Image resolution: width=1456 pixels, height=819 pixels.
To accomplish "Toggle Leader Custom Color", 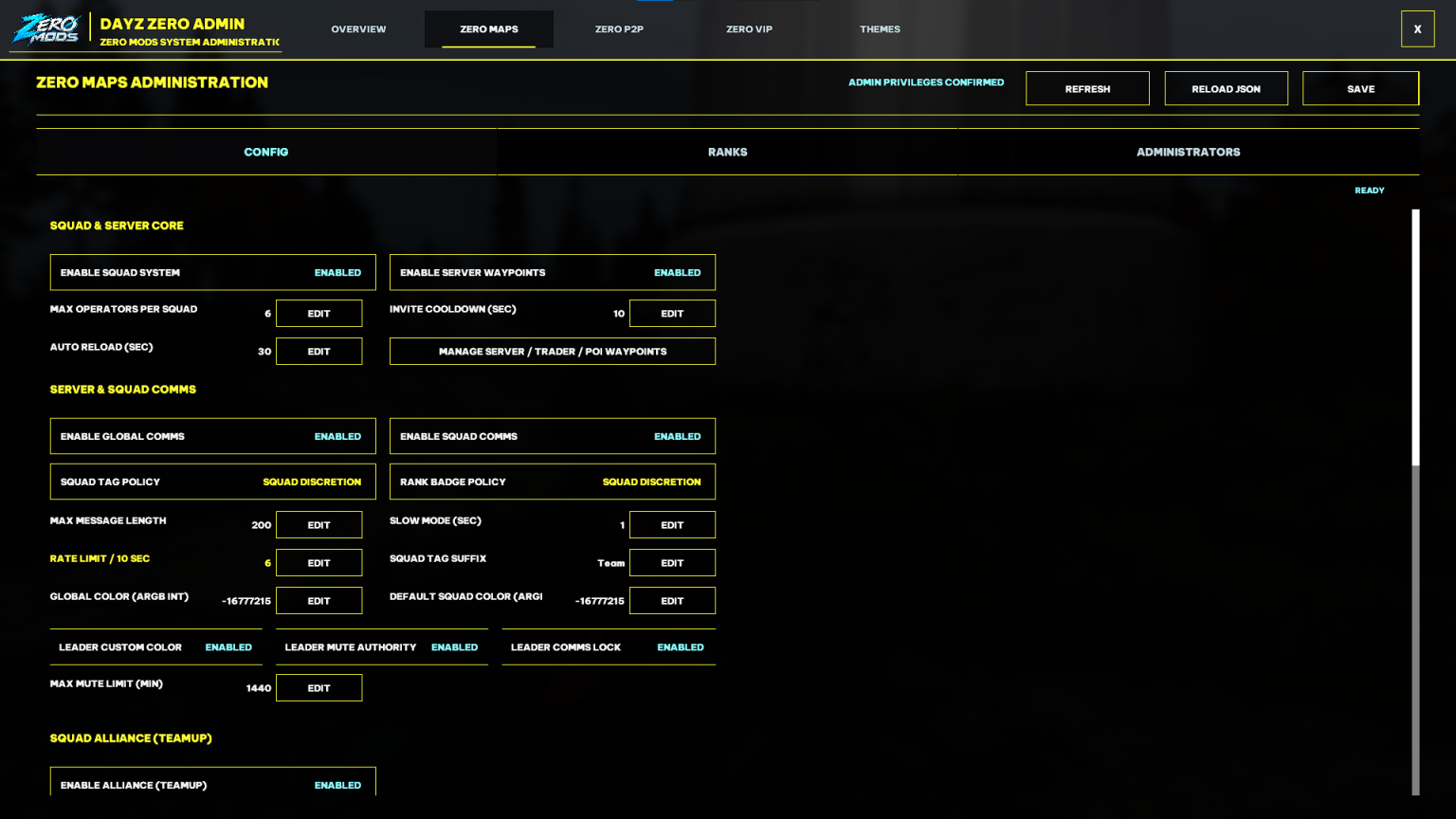I will coord(156,647).
